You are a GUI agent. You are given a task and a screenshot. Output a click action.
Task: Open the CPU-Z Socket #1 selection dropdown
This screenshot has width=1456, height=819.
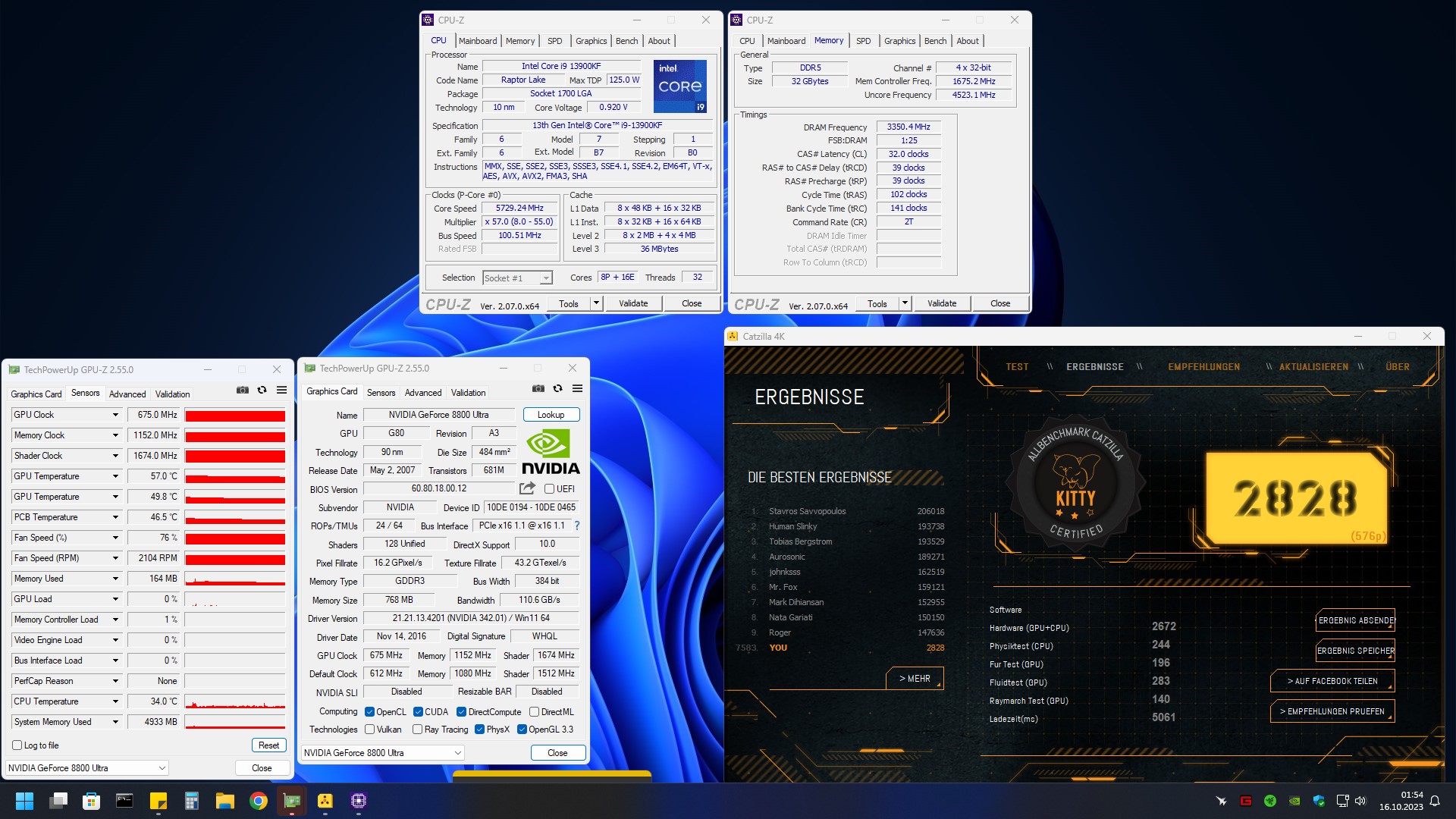tap(518, 278)
